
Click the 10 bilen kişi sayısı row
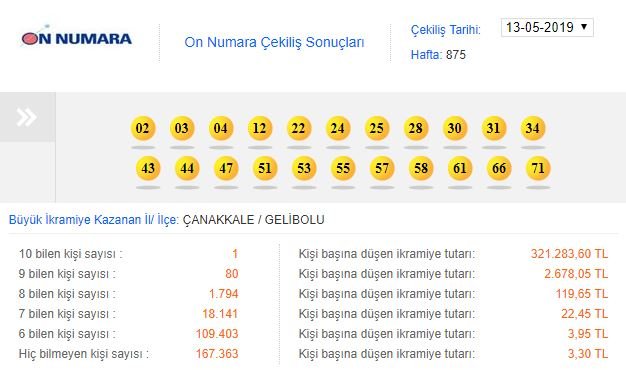(129, 254)
